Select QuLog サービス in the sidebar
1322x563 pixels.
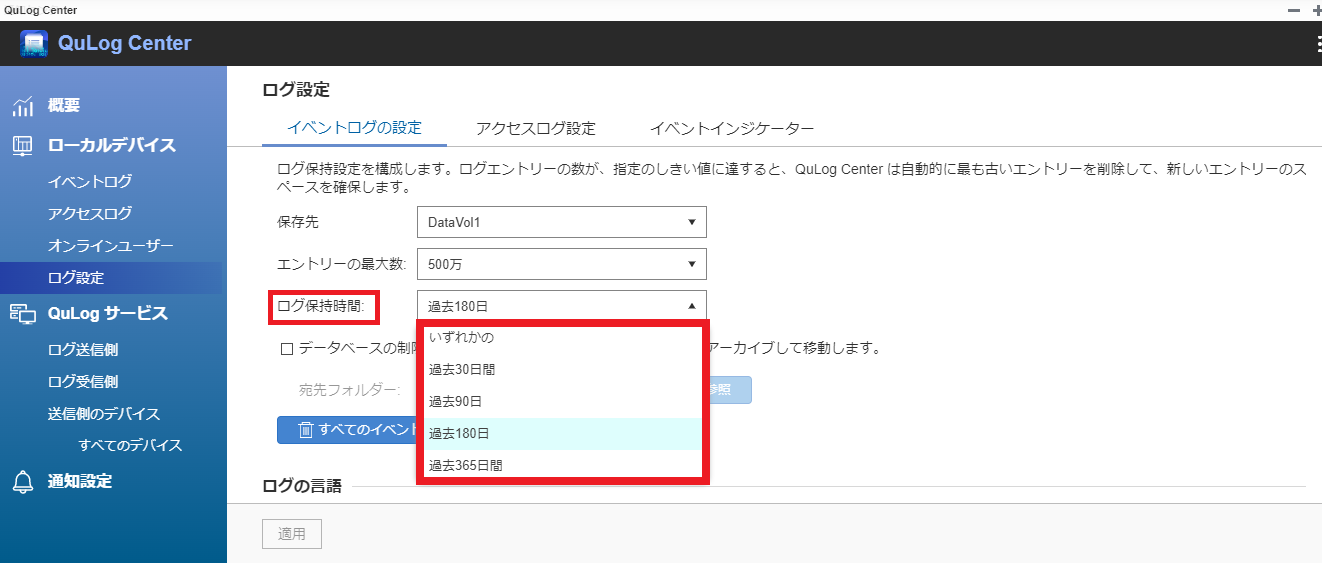[108, 314]
